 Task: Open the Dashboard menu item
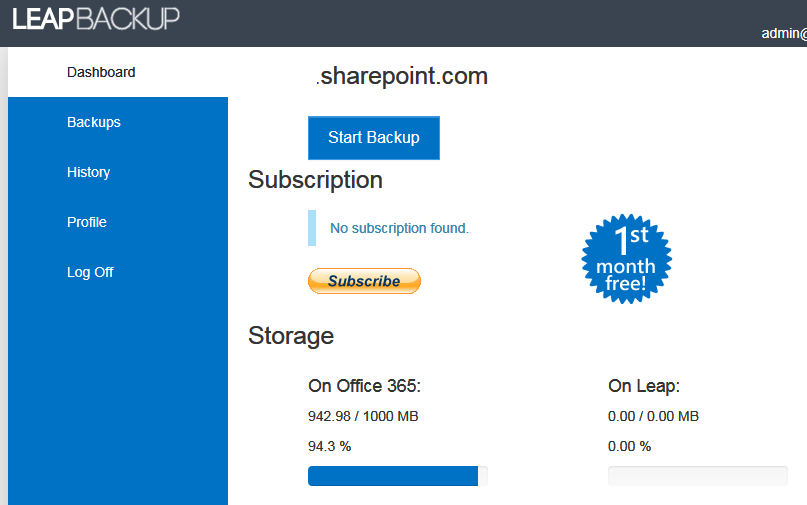tap(101, 72)
